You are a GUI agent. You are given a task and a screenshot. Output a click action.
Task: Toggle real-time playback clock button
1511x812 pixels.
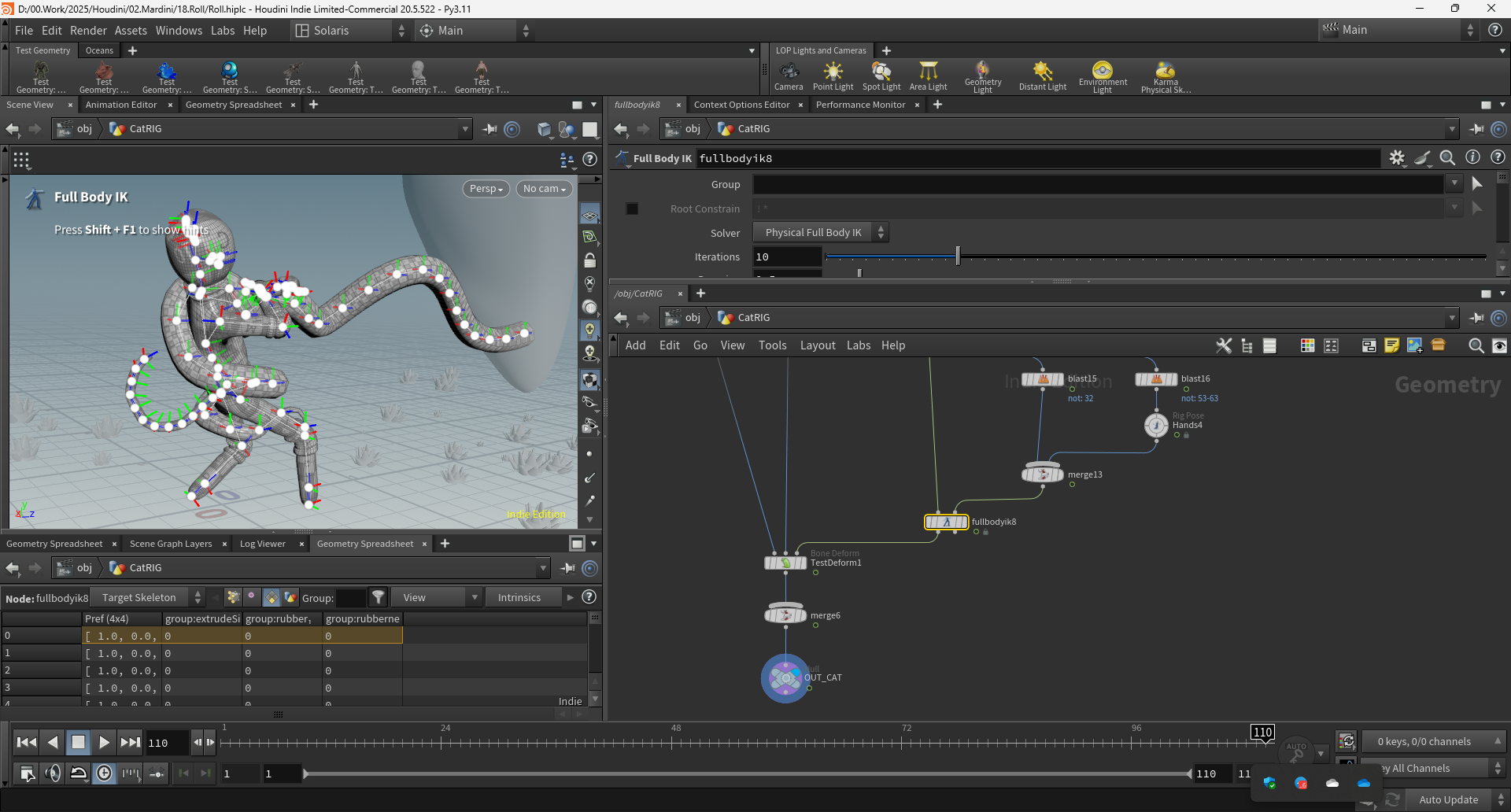pyautogui.click(x=104, y=773)
